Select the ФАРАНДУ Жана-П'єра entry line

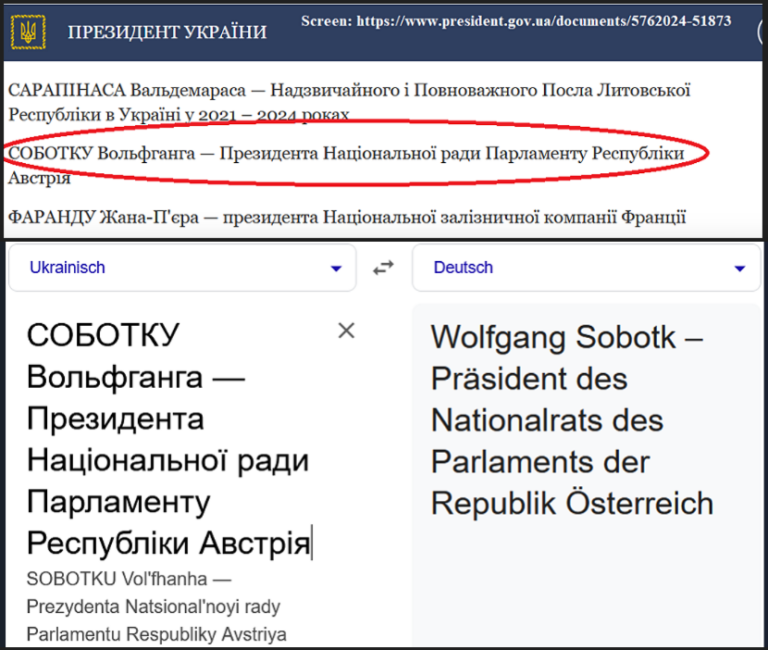[x=346, y=216]
